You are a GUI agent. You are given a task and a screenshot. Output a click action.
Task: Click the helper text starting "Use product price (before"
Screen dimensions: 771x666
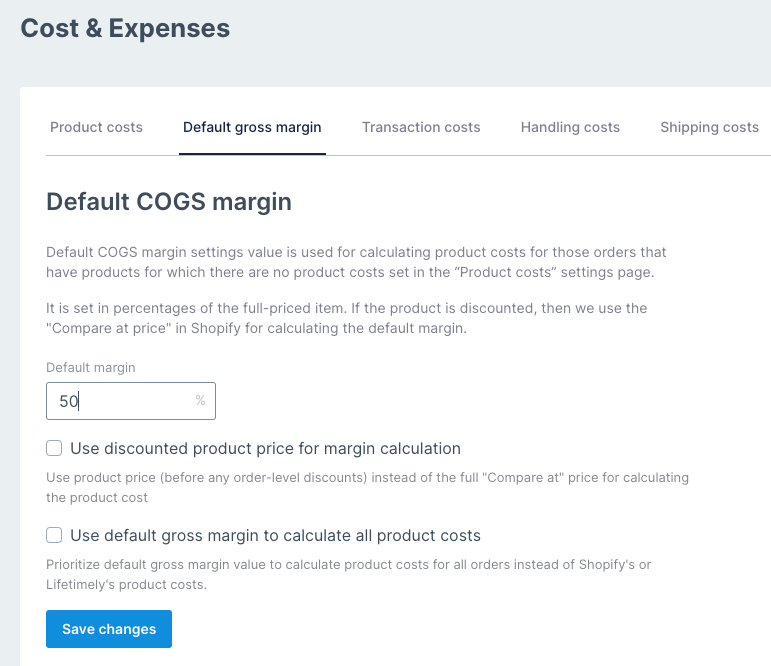point(367,487)
